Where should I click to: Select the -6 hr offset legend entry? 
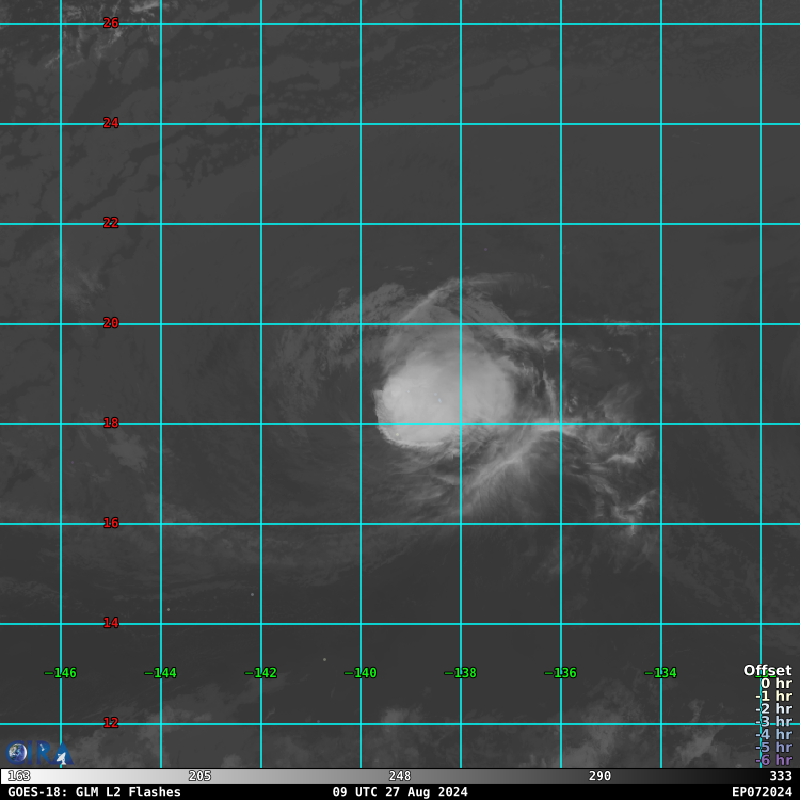(x=773, y=761)
